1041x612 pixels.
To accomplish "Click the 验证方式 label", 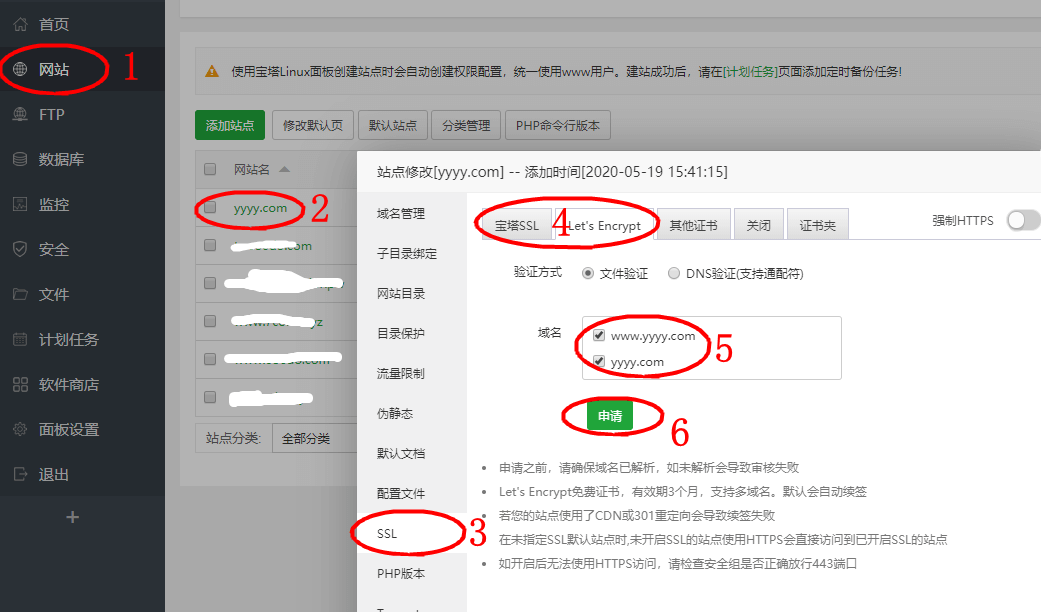I will point(538,272).
